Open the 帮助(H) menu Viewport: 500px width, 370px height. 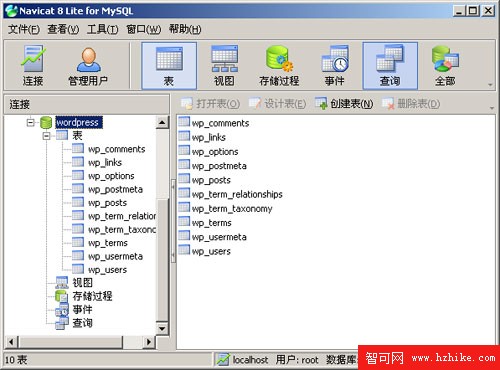(185, 29)
